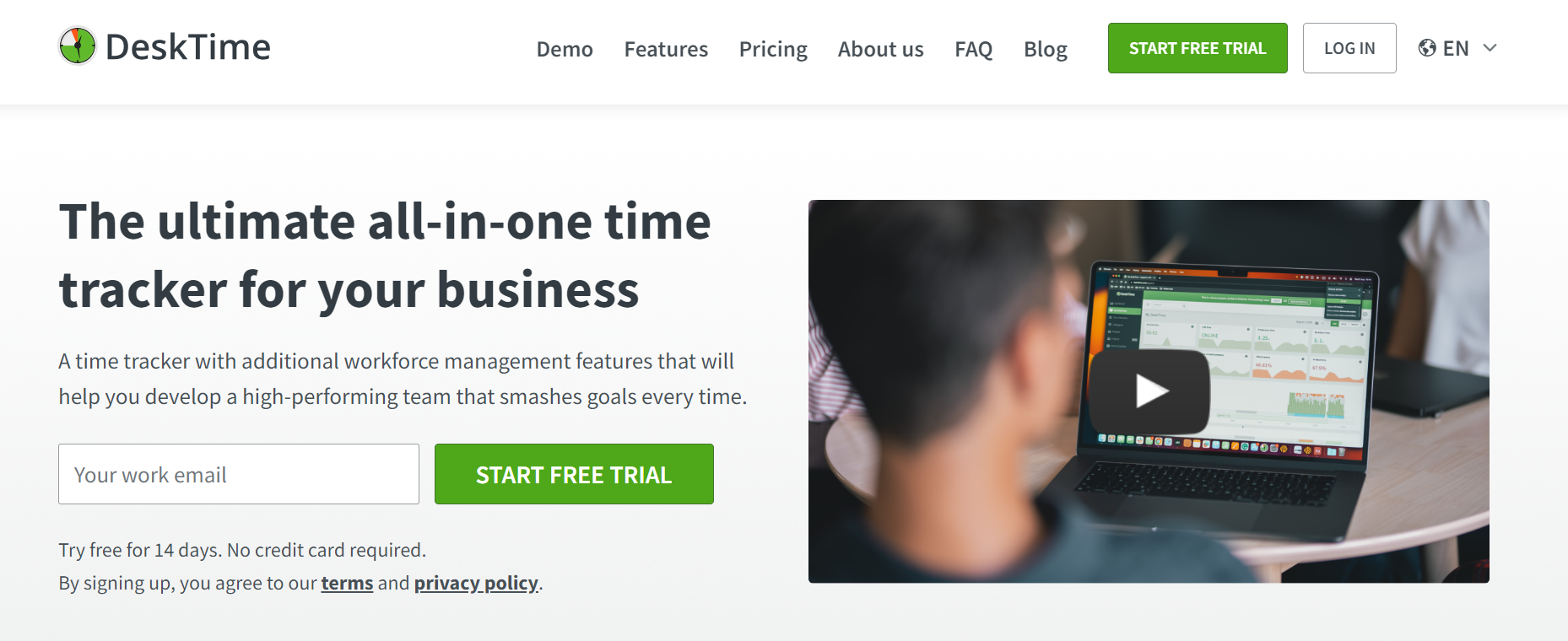Open the Pricing page
The height and width of the screenshot is (641, 1568).
pyautogui.click(x=773, y=49)
